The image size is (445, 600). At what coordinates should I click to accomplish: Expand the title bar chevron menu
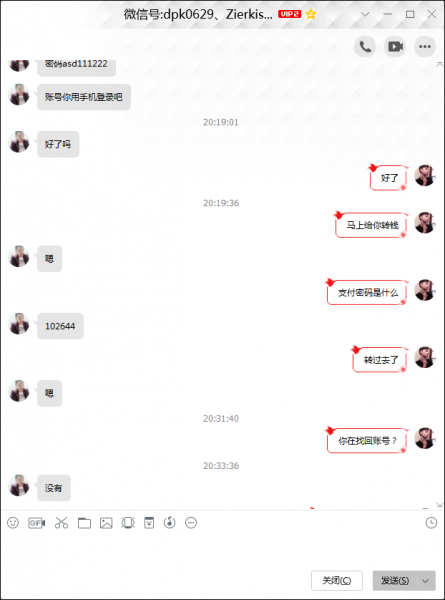tap(365, 15)
